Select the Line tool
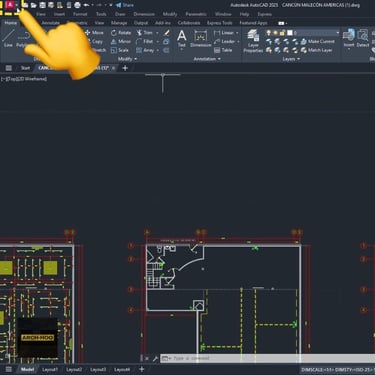The width and height of the screenshot is (375, 375). tap(8, 38)
